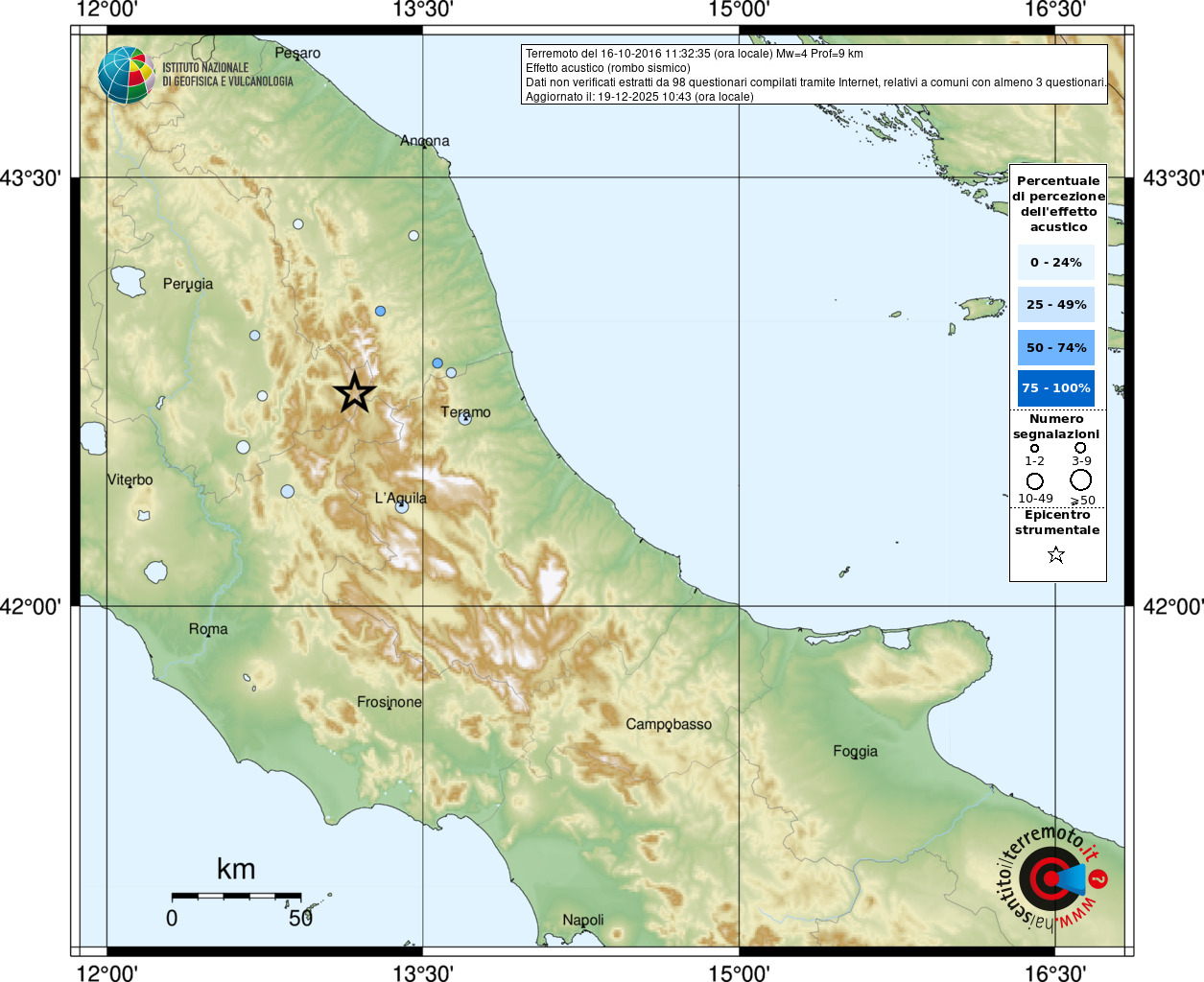The width and height of the screenshot is (1204, 982).
Task: Click the '50' mark on scale bar
Action: (301, 918)
